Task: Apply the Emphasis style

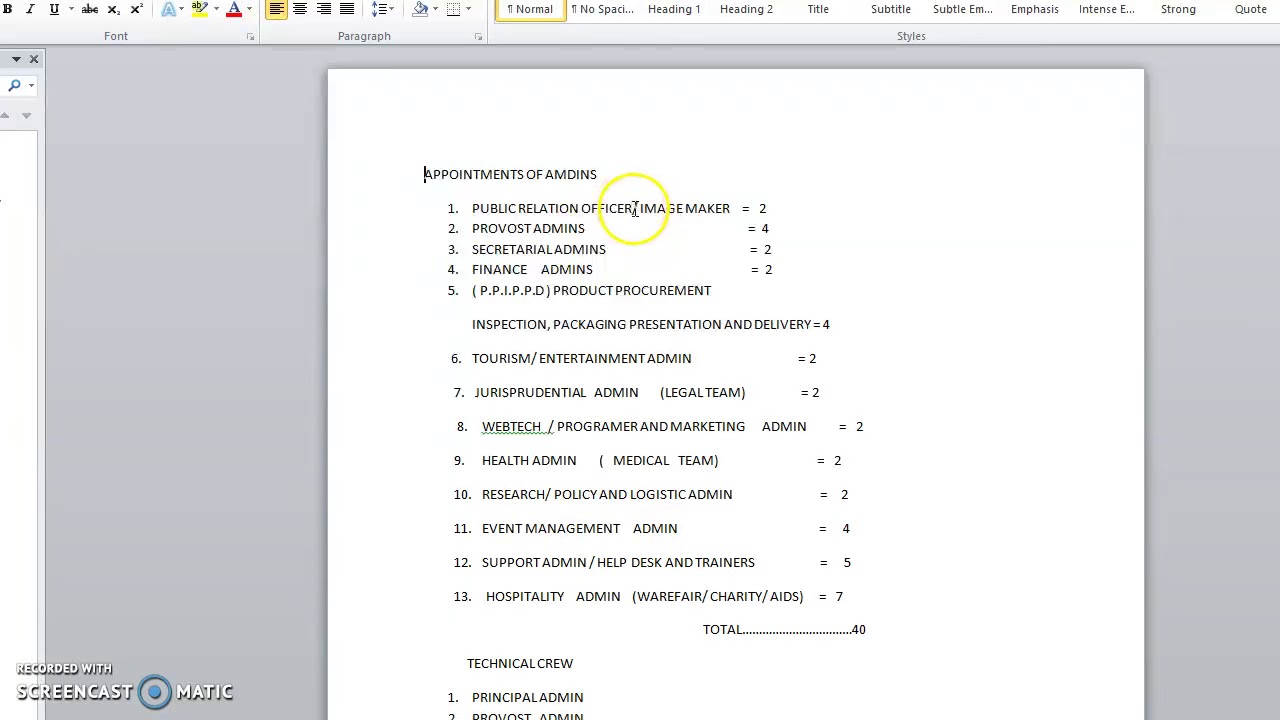Action: point(1034,9)
